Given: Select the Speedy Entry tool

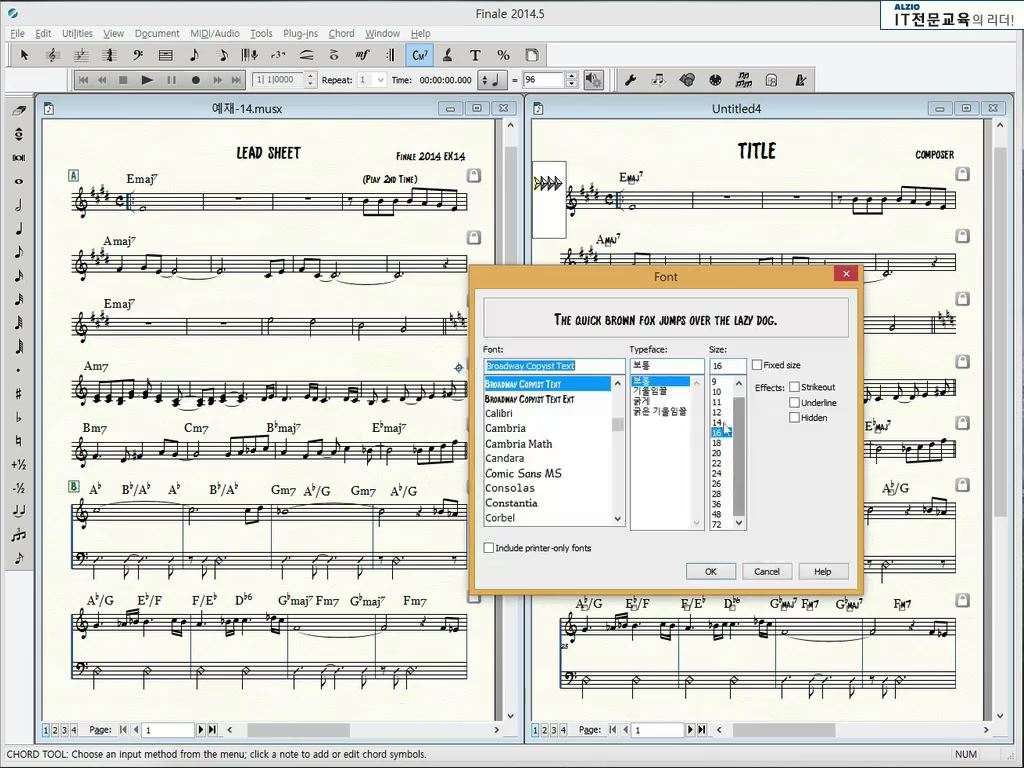Looking at the screenshot, I should click(222, 56).
